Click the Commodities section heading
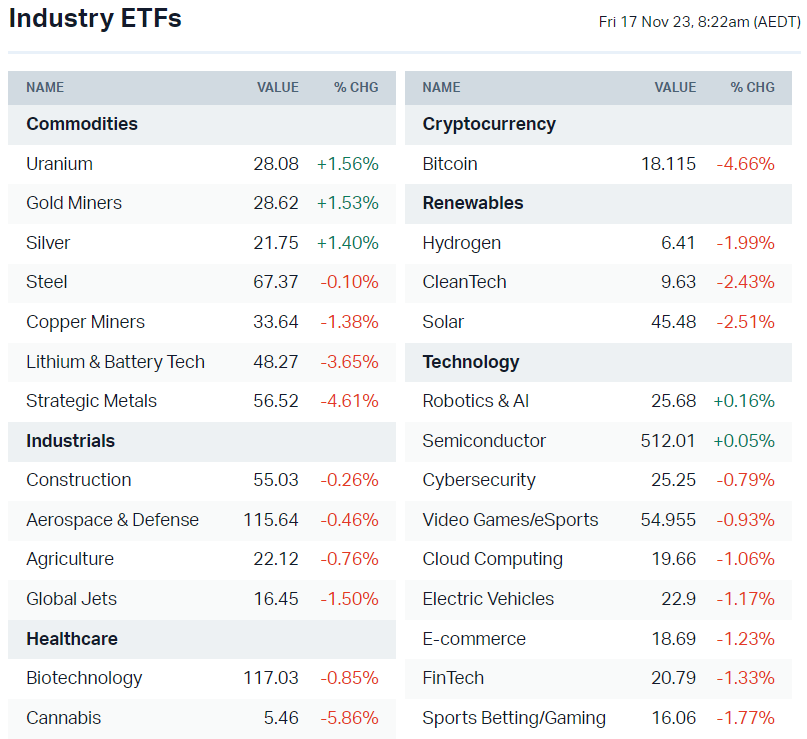This screenshot has height=739, width=807. (x=82, y=124)
